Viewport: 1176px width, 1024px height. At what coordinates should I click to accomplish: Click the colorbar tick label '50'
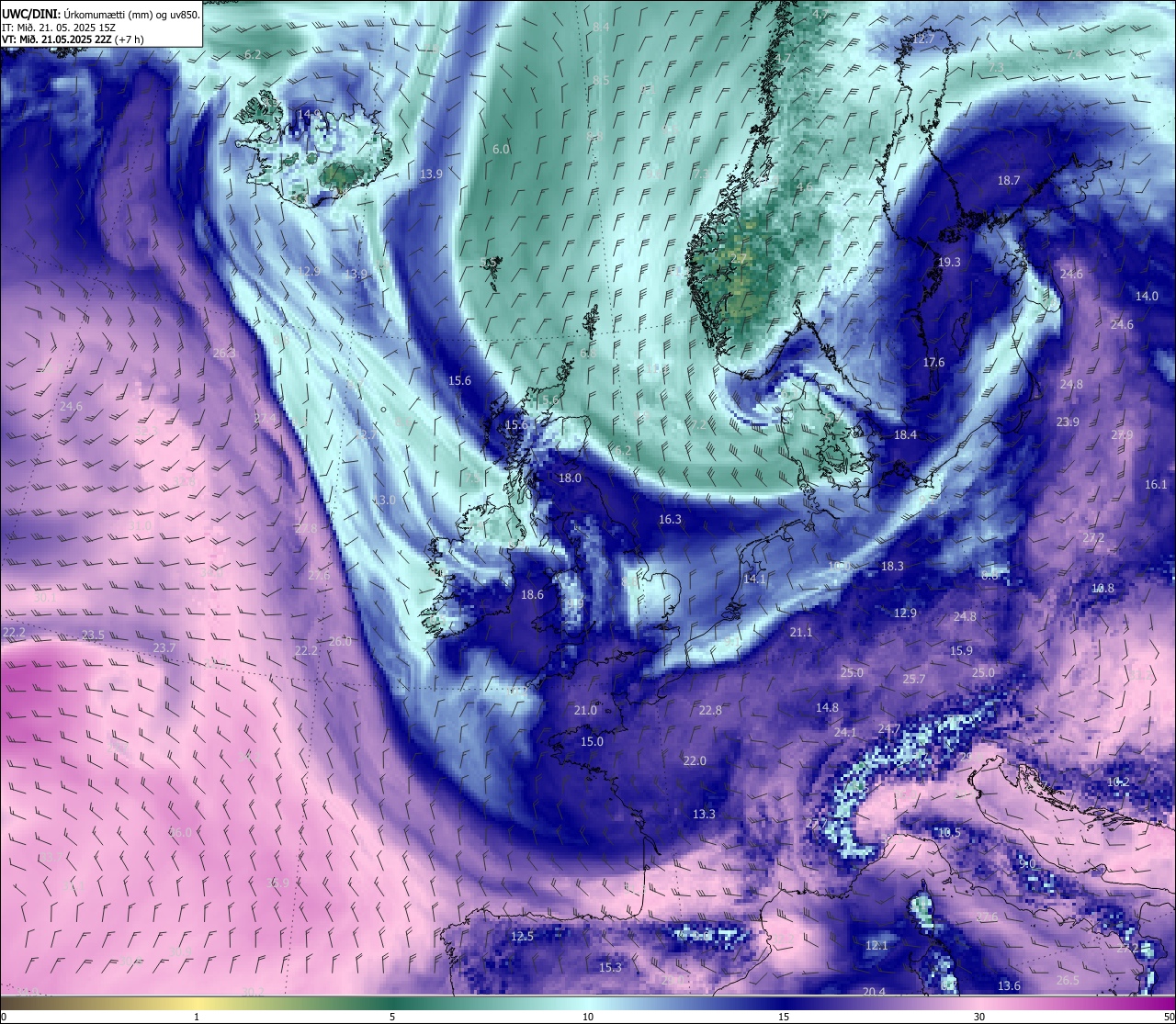pyautogui.click(x=1169, y=1017)
